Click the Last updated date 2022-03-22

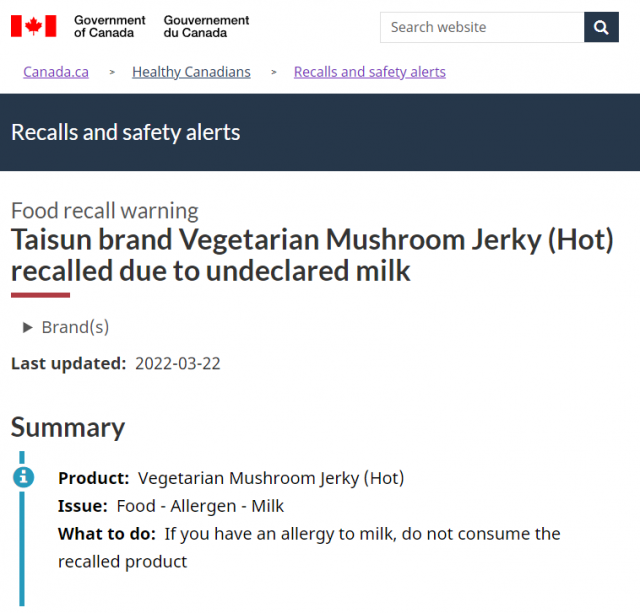(x=178, y=364)
